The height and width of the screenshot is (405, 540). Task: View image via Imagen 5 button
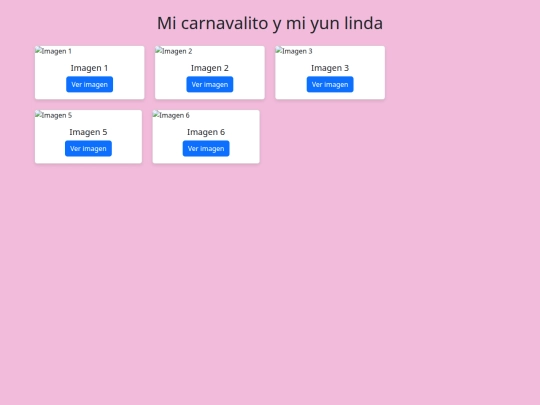pos(88,148)
